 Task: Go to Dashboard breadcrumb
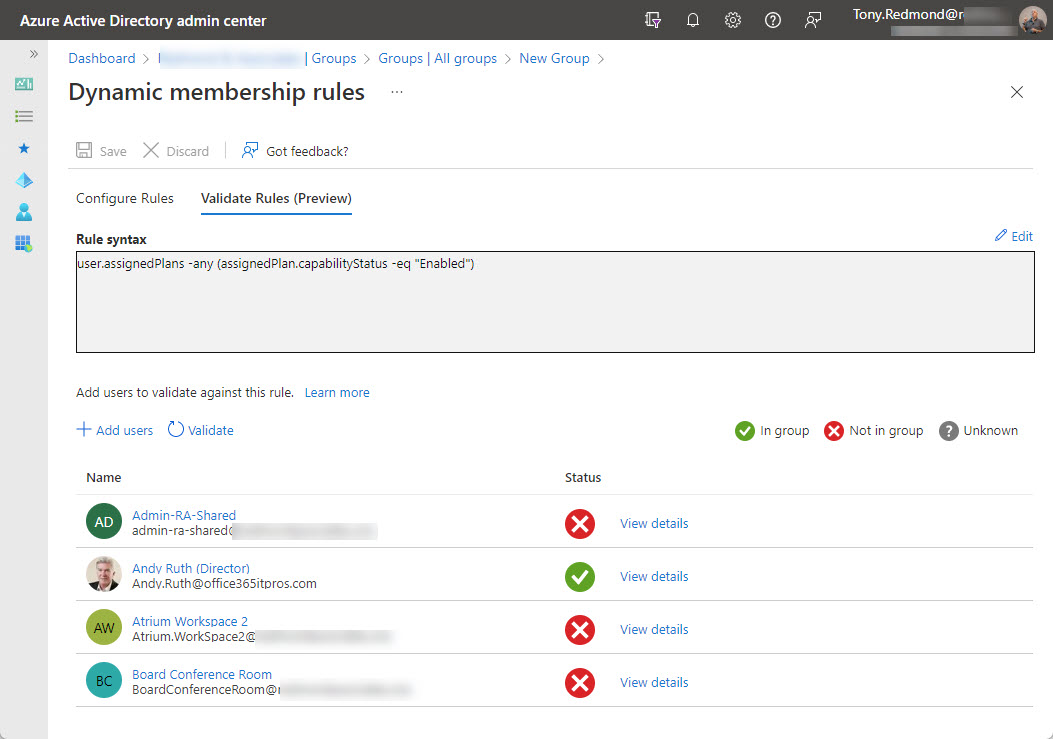pyautogui.click(x=102, y=58)
